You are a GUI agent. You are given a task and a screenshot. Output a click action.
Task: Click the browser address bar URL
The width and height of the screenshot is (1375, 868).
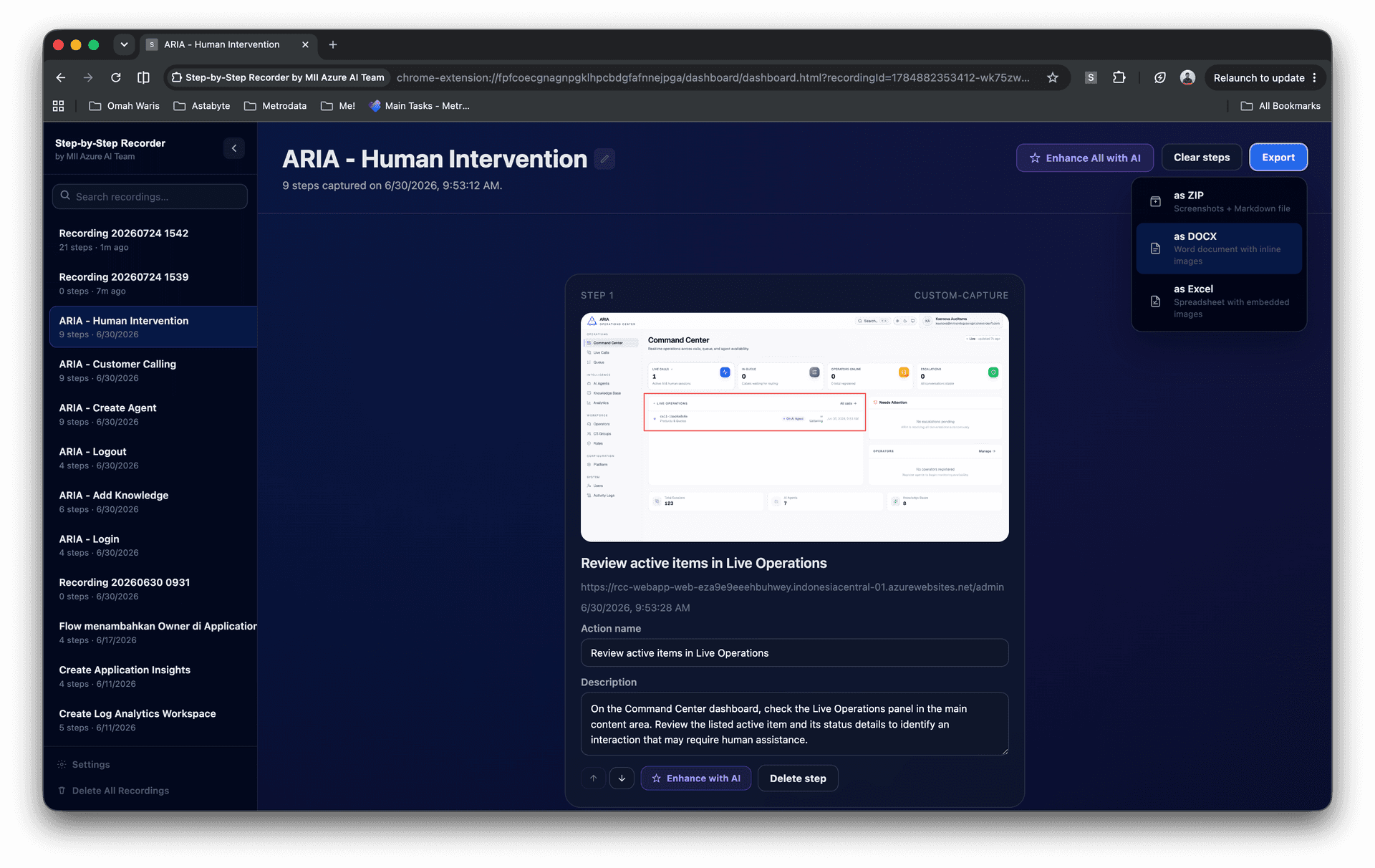[713, 77]
